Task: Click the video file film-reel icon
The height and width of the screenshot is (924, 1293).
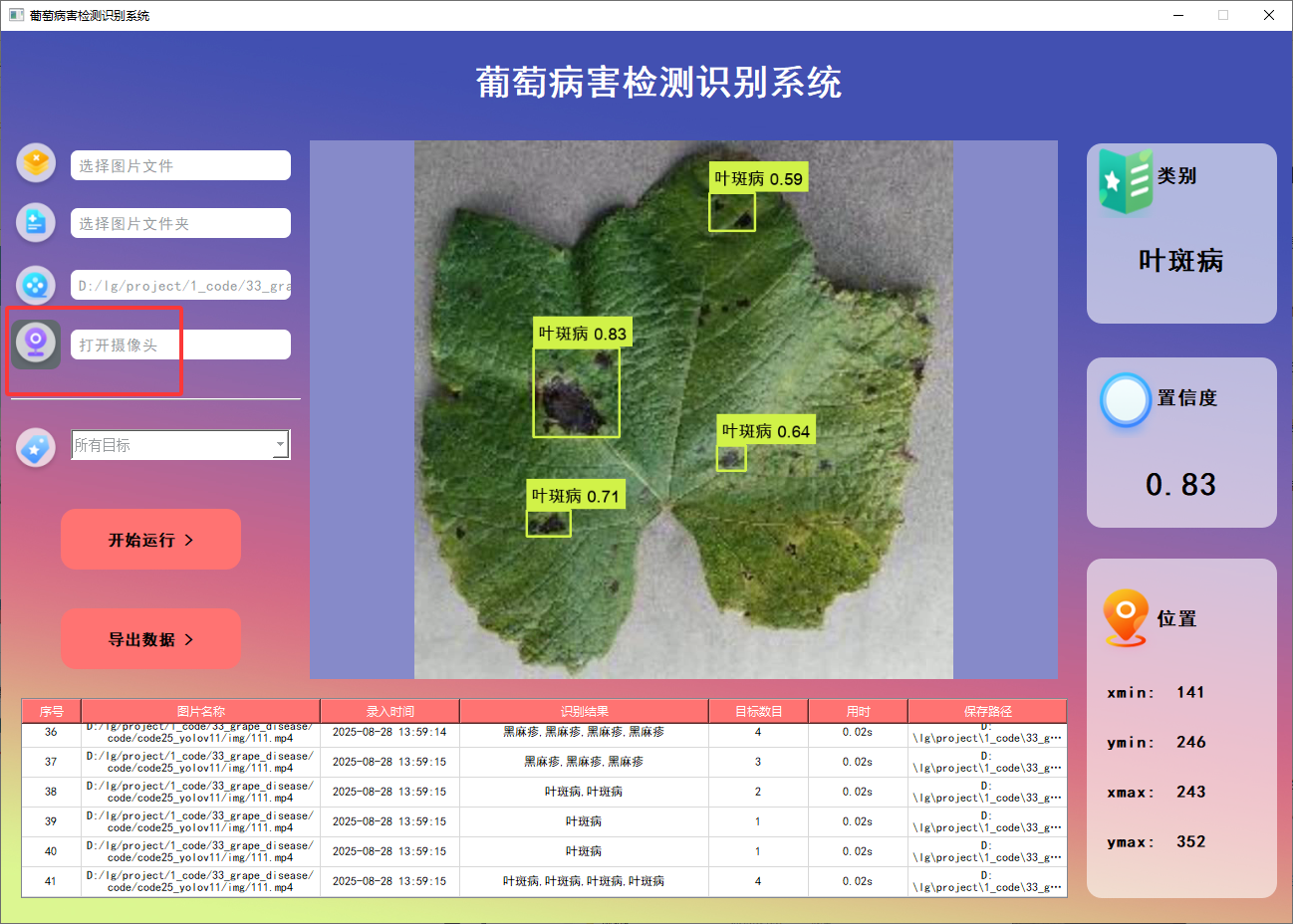Action: point(36,286)
